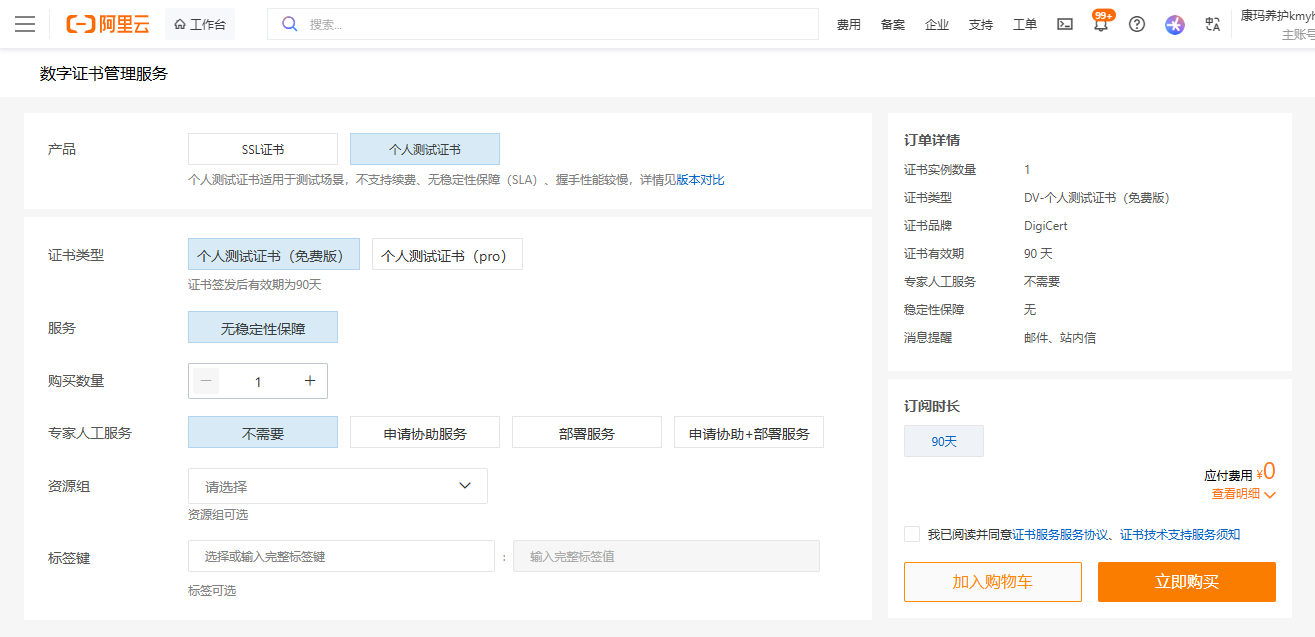The width and height of the screenshot is (1315, 637).
Task: Decrease purchase quantity with minus button
Action: point(206,381)
